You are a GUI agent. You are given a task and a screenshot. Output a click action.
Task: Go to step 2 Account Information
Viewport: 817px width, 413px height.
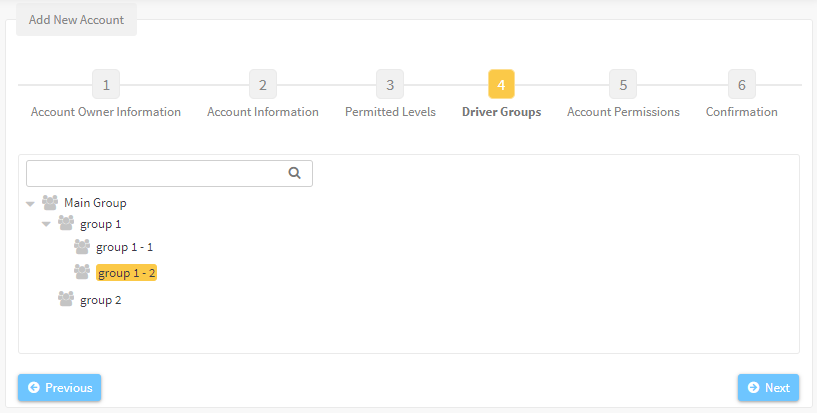pos(263,84)
